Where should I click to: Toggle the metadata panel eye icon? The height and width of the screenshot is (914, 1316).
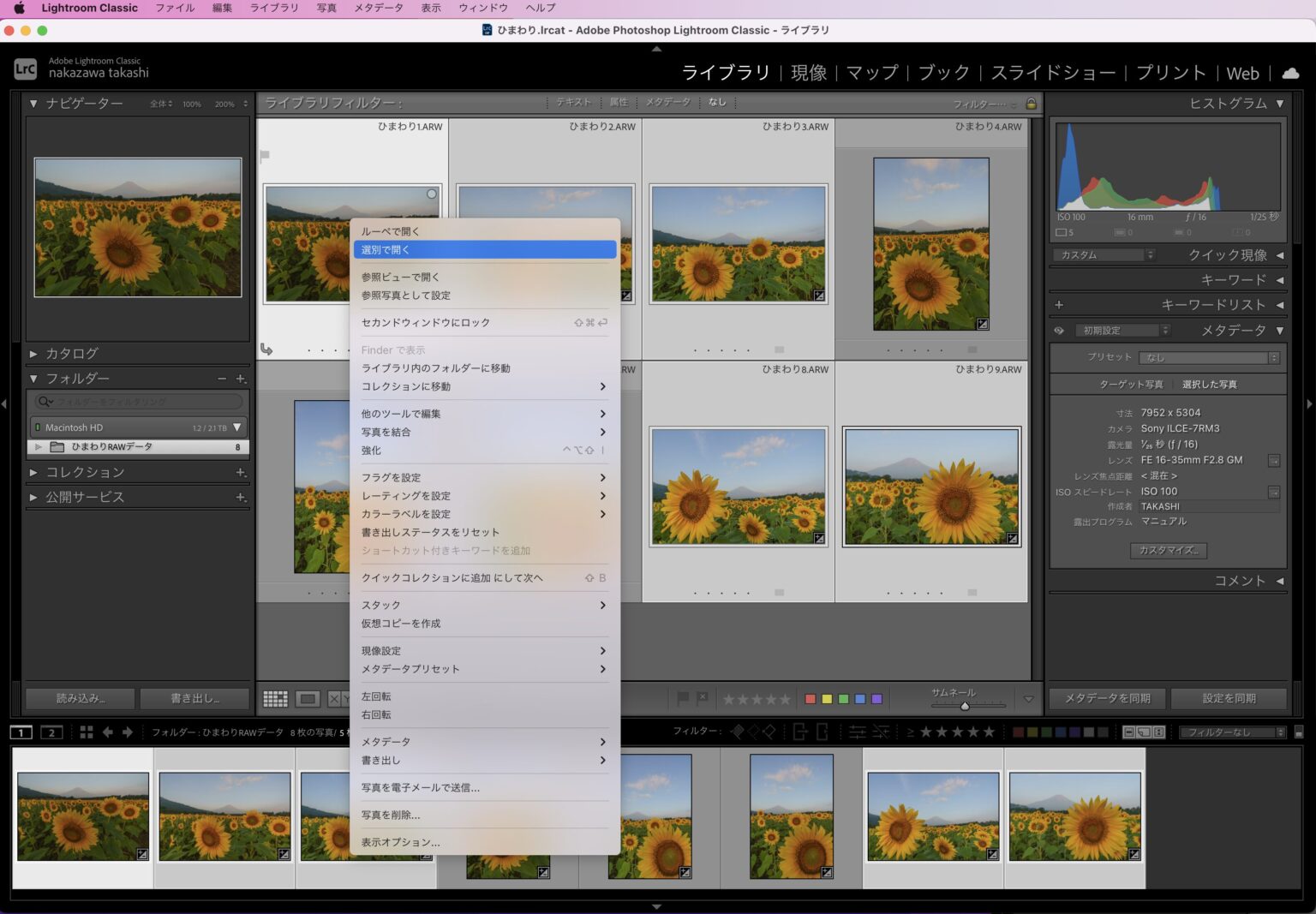point(1059,331)
